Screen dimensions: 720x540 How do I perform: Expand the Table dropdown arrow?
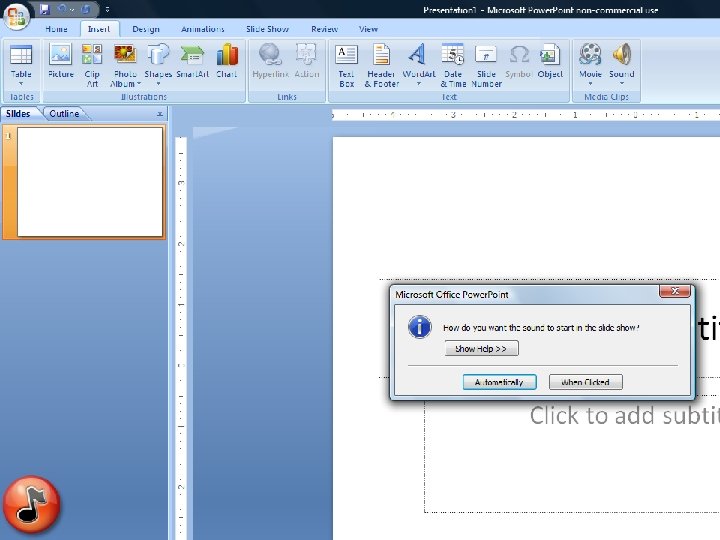click(x=21, y=84)
